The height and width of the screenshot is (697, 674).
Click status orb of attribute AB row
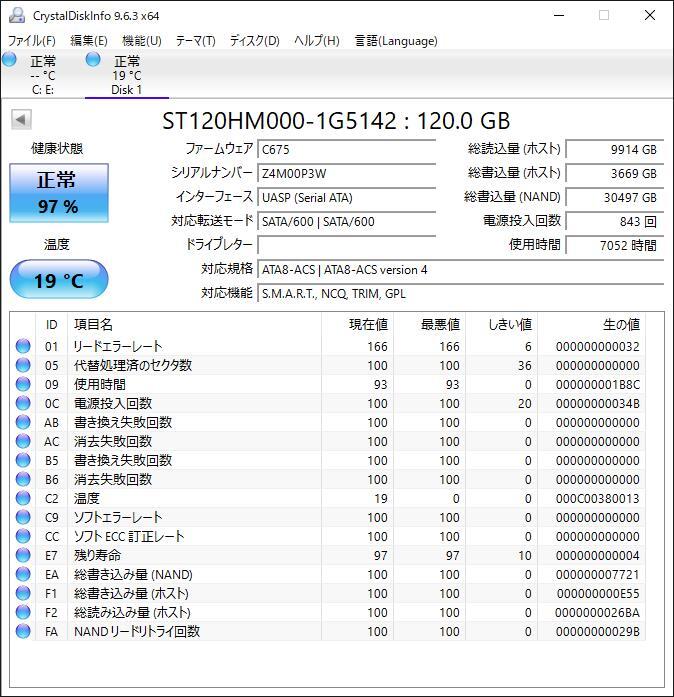click(x=23, y=422)
